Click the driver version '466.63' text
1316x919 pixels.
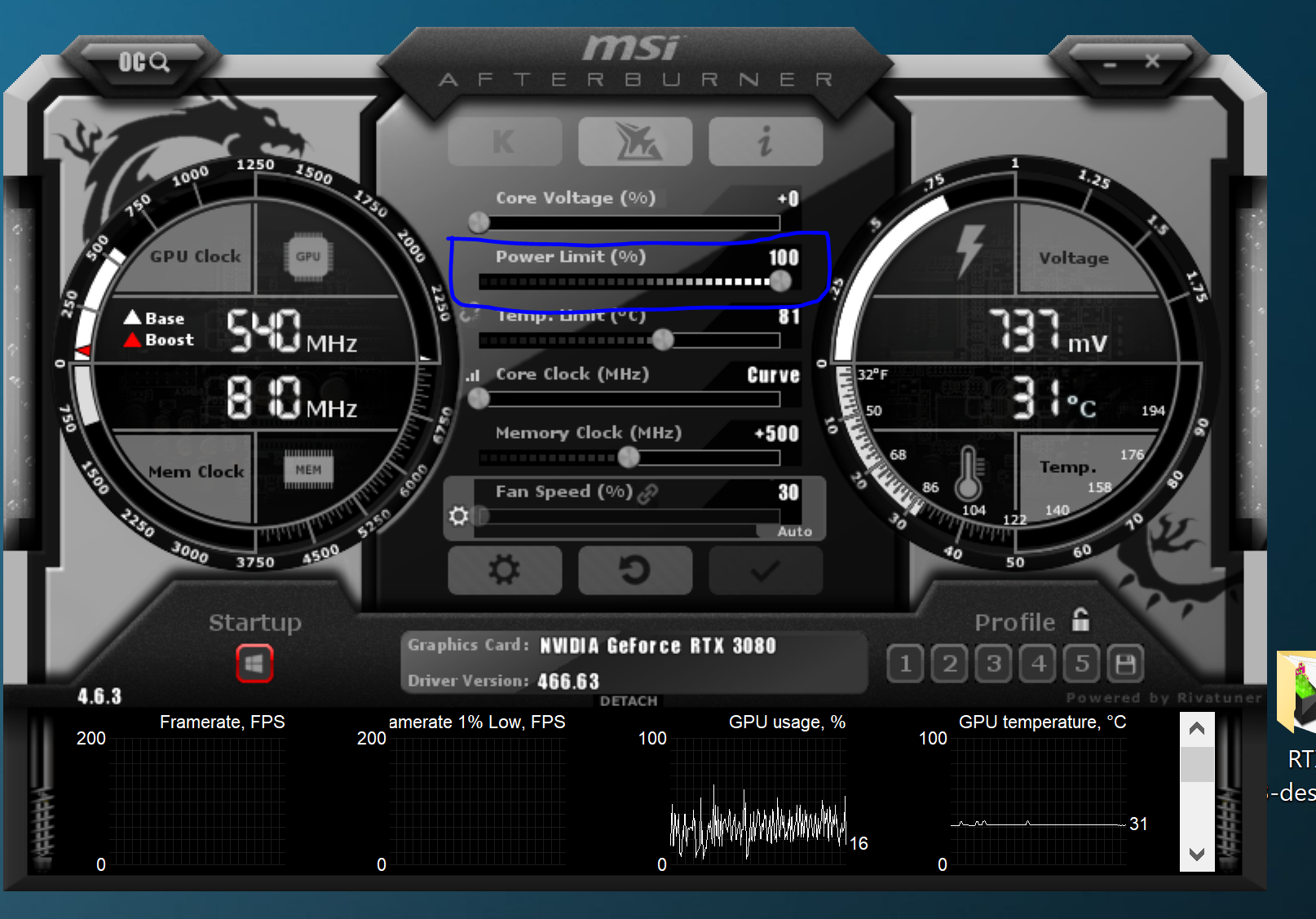(568, 681)
